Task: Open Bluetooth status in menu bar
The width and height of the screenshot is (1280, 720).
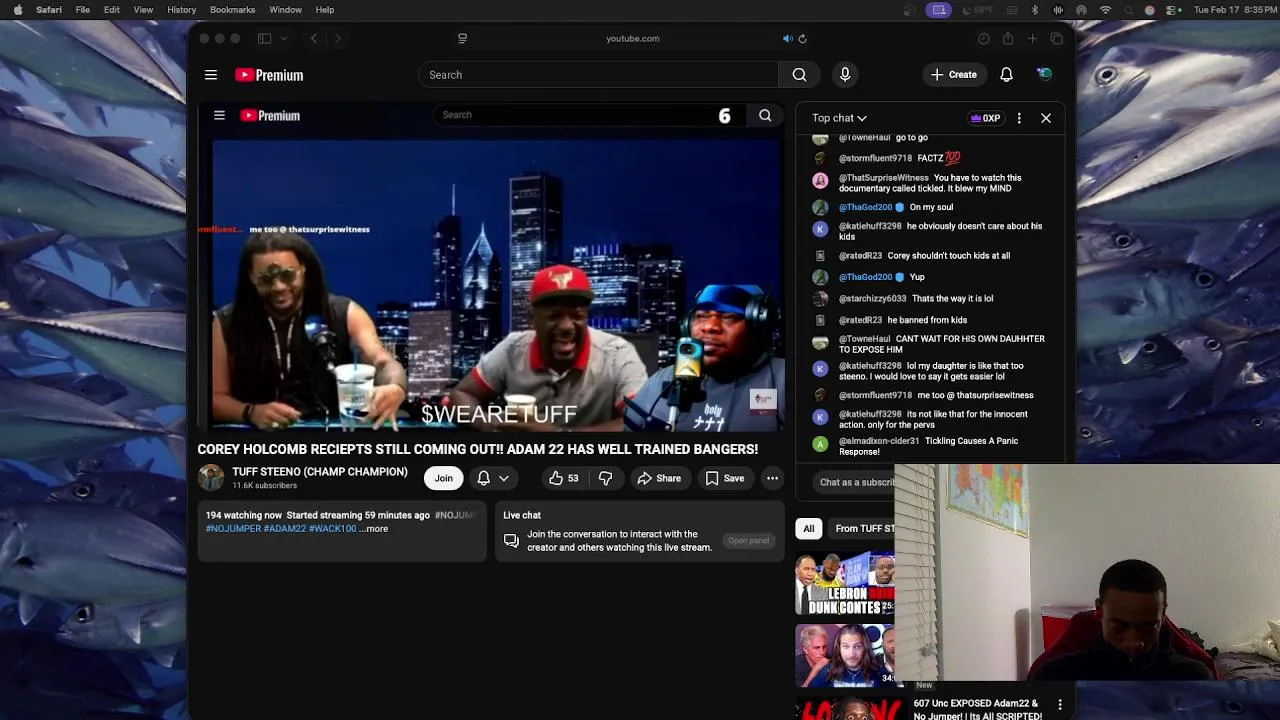Action: (1035, 10)
